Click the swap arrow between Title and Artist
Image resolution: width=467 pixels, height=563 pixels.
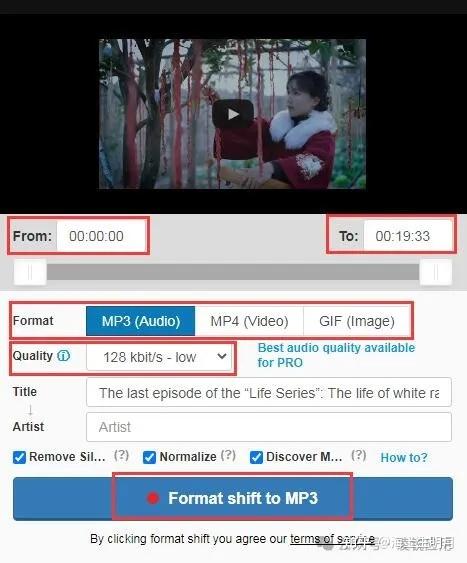coord(30,410)
